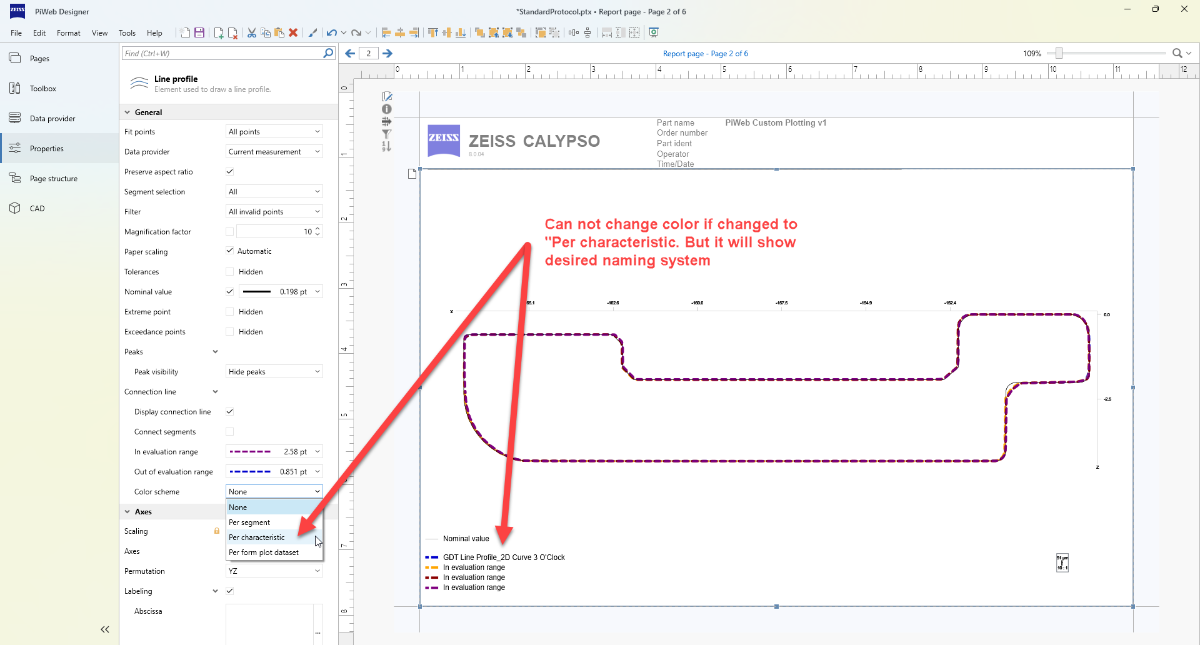This screenshot has height=645, width=1200.
Task: Click the Cut scissors icon
Action: tap(251, 33)
